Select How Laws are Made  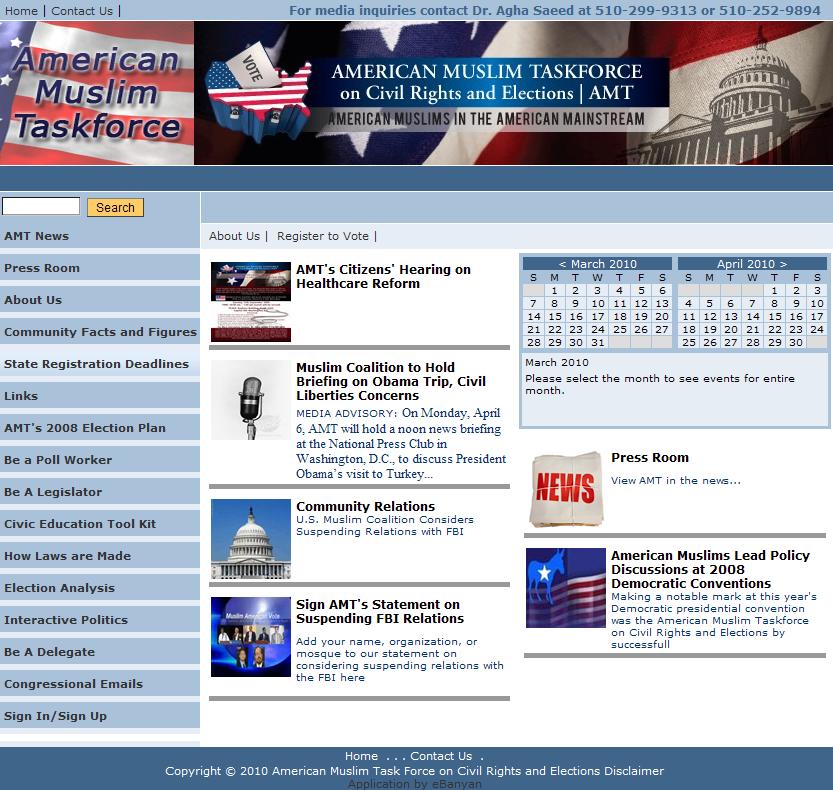[100, 556]
